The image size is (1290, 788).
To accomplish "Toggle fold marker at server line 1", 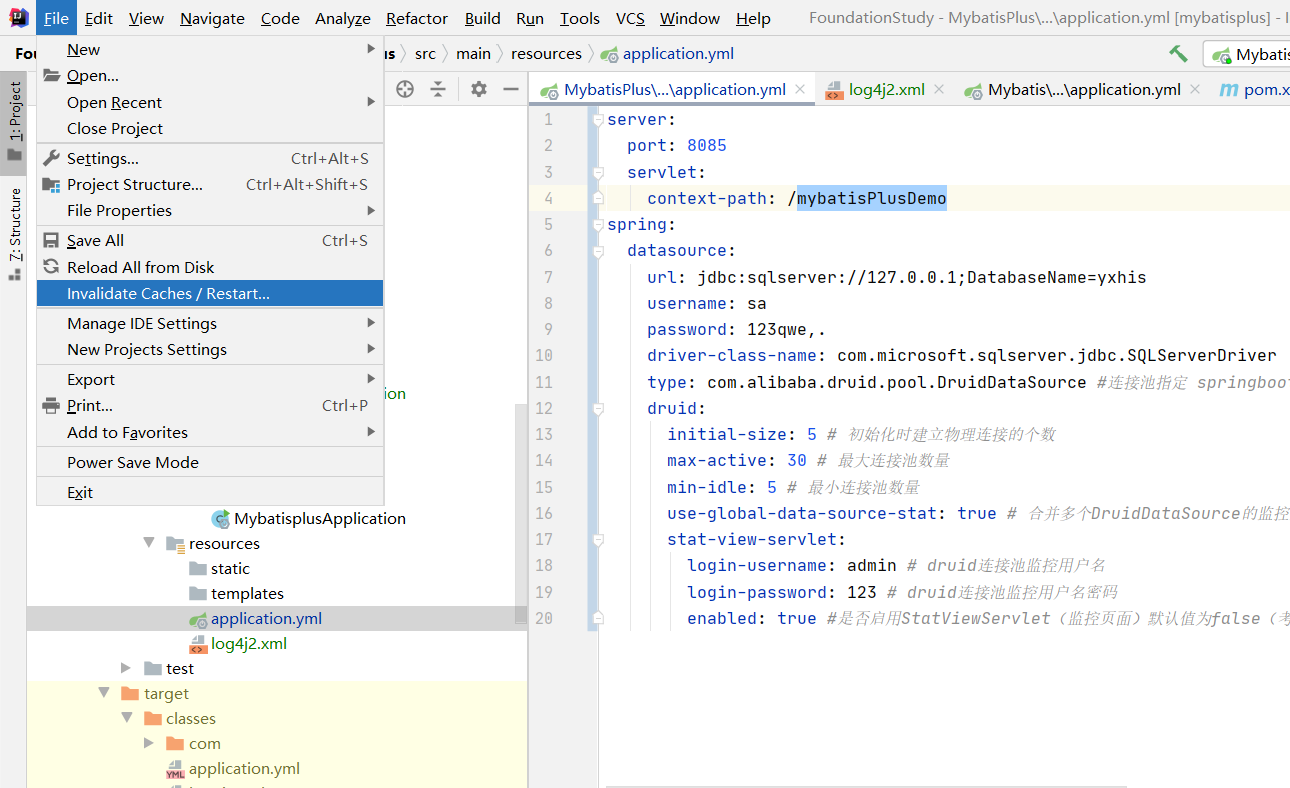I will (598, 120).
